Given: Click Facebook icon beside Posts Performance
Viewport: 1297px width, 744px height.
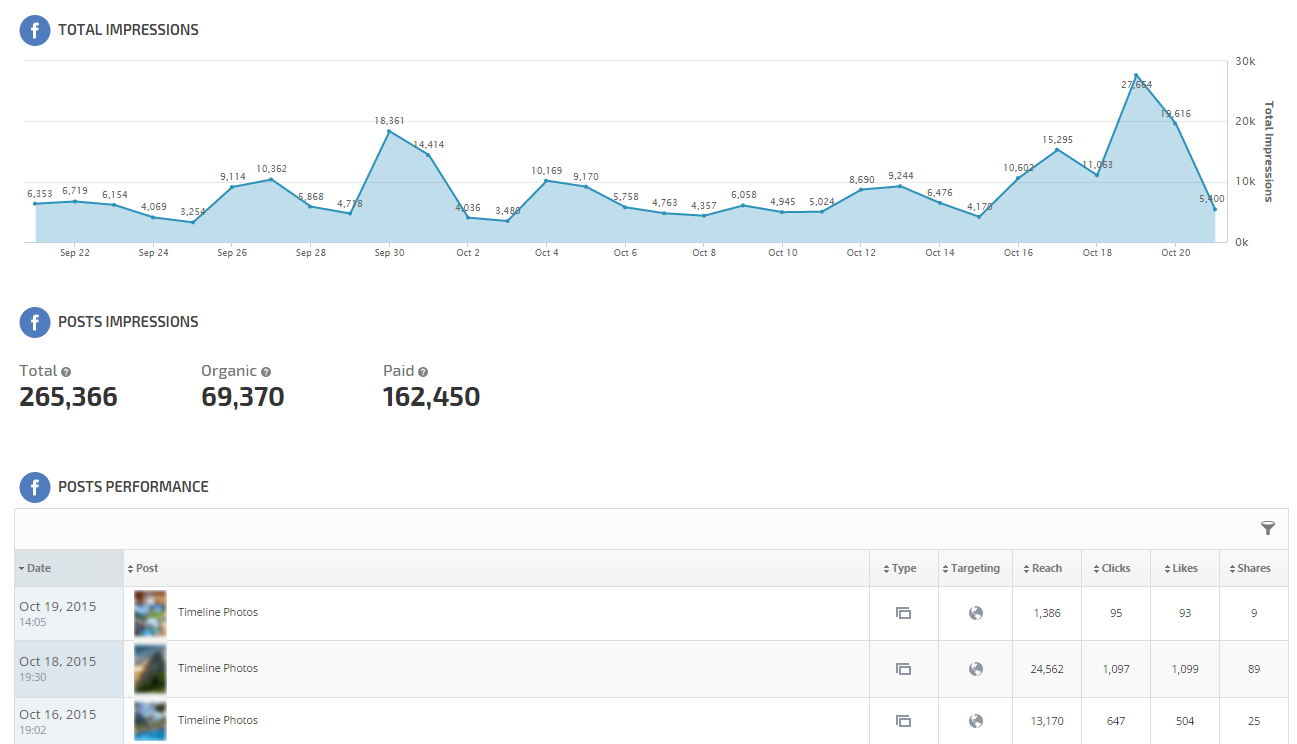Looking at the screenshot, I should (34, 487).
